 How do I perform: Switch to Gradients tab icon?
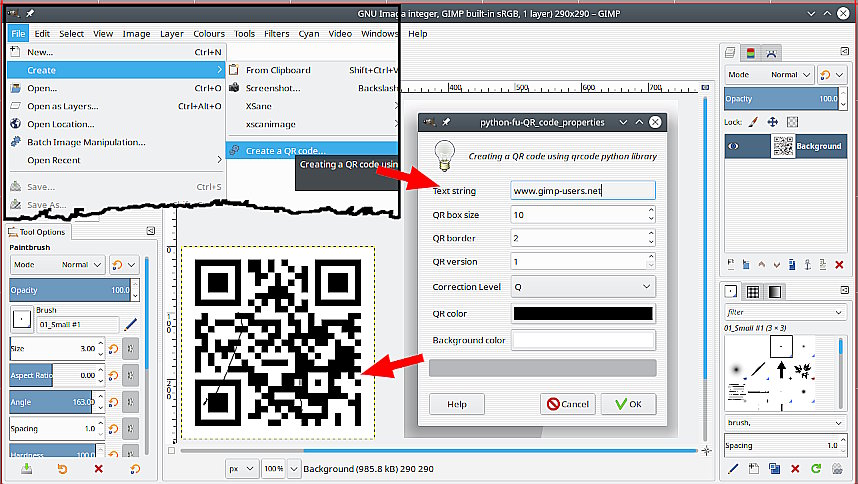point(775,292)
